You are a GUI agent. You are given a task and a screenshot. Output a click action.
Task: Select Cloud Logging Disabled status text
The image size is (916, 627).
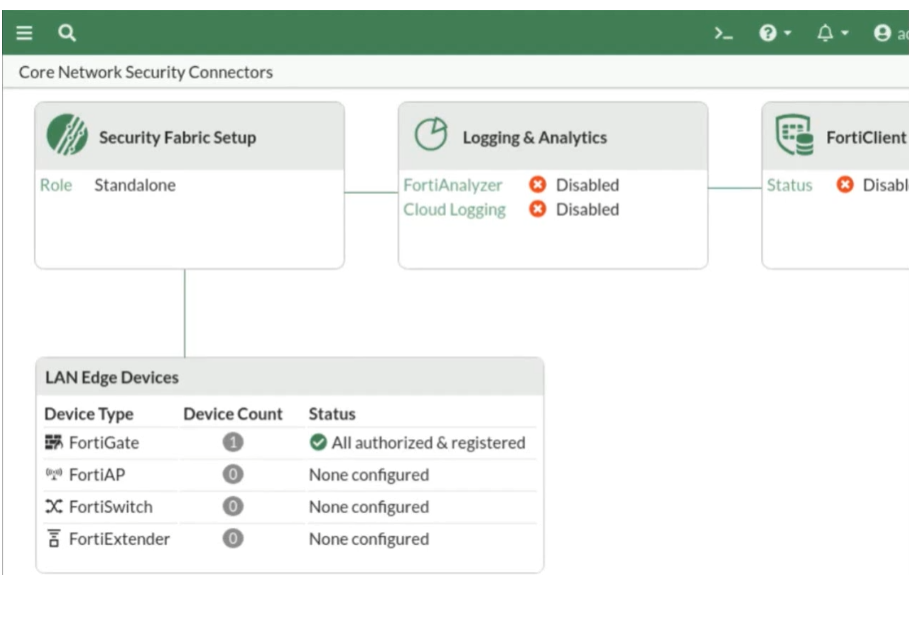pos(587,210)
